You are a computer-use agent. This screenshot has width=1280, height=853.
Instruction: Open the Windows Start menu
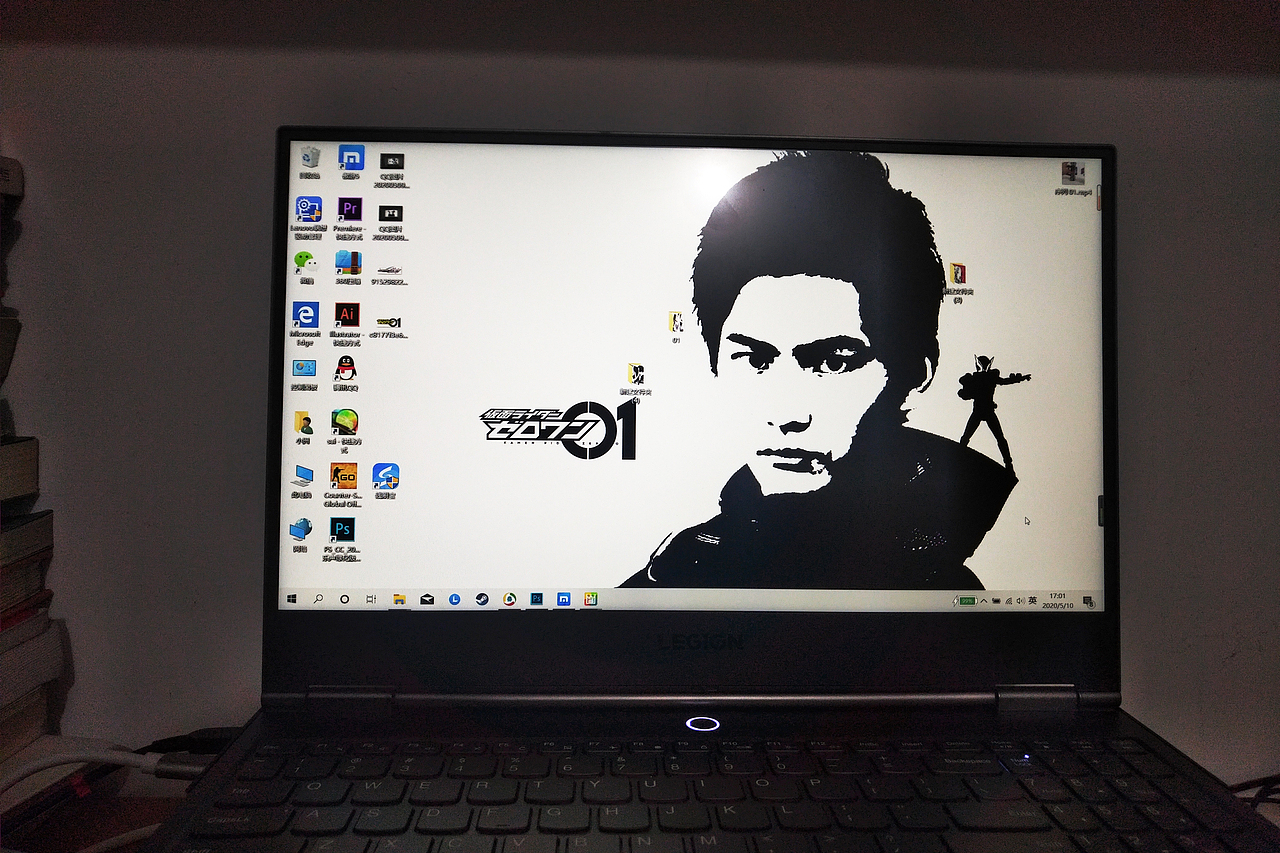(x=293, y=598)
